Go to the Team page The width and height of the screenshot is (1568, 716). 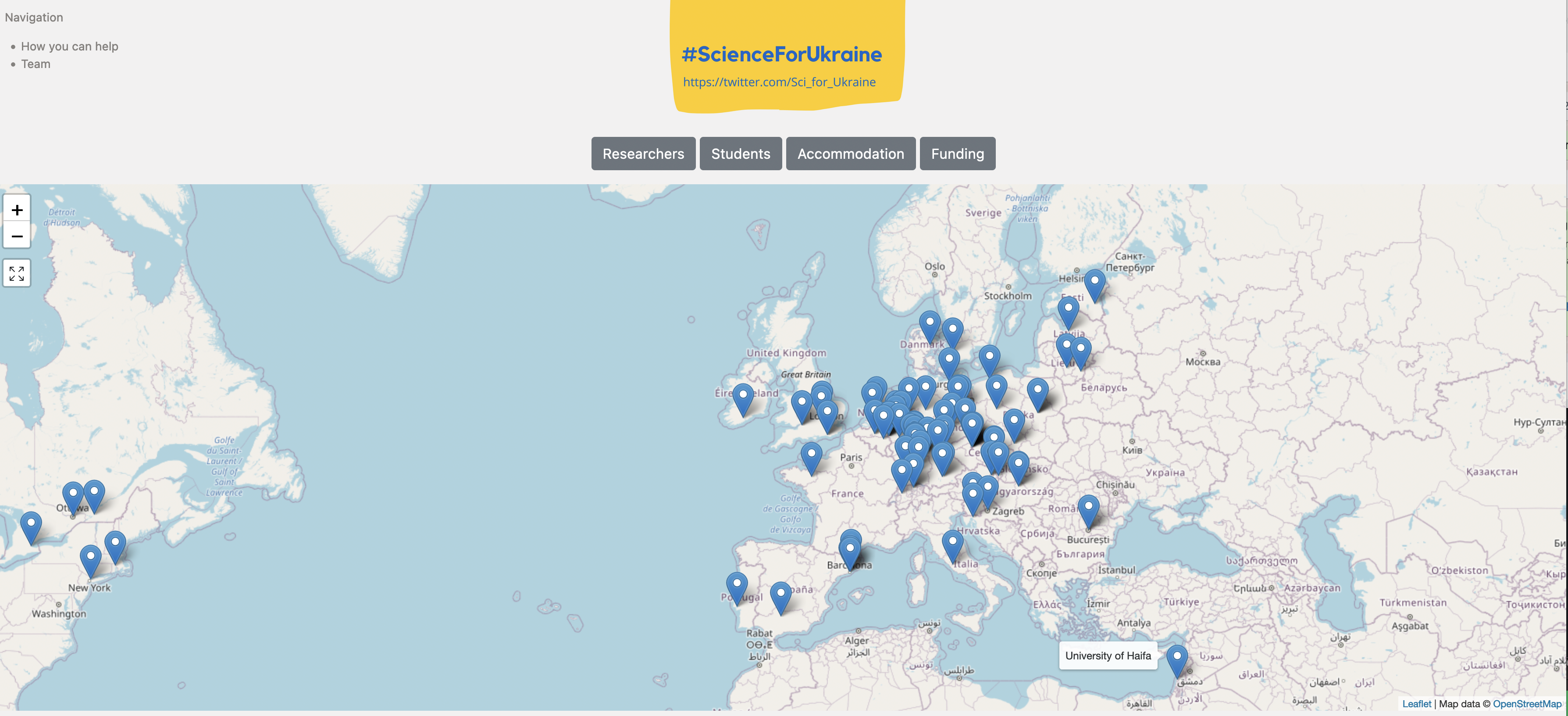[x=36, y=64]
